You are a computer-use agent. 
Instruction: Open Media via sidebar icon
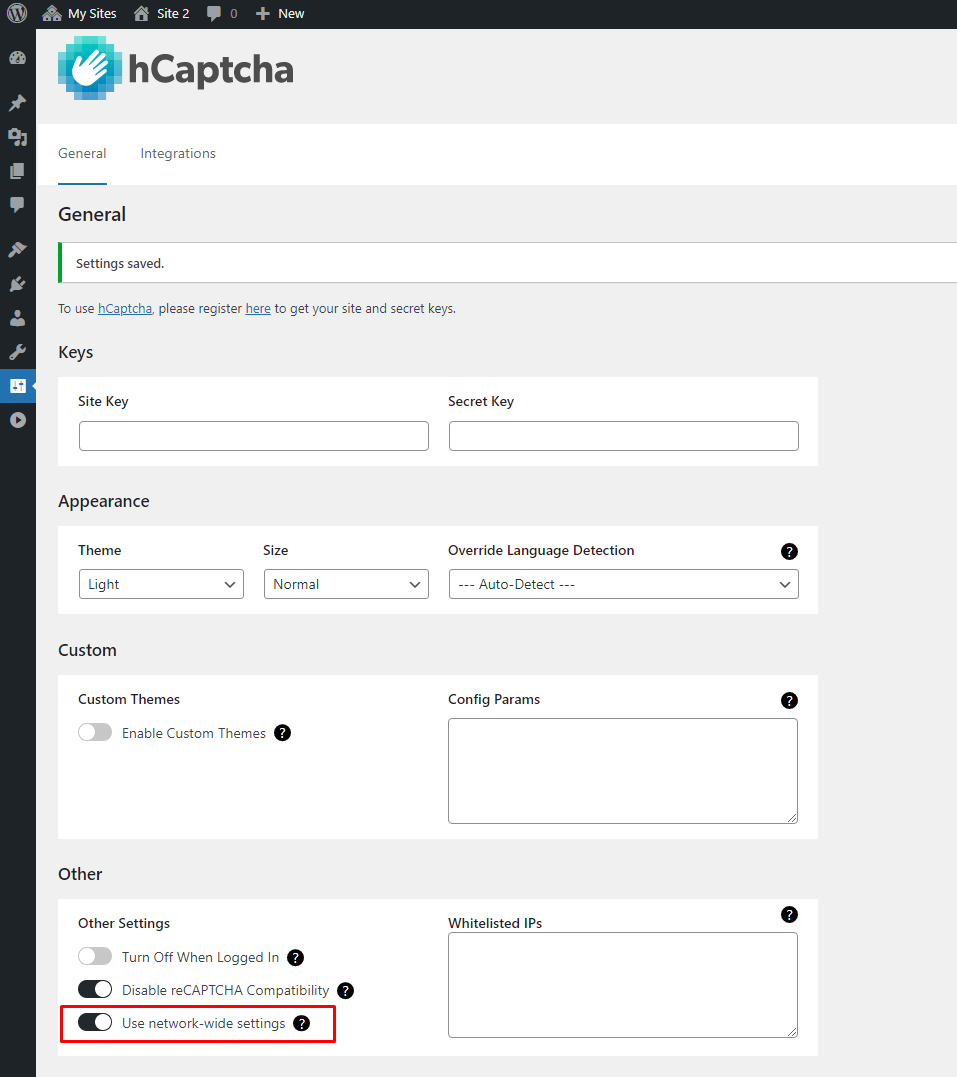(18, 137)
